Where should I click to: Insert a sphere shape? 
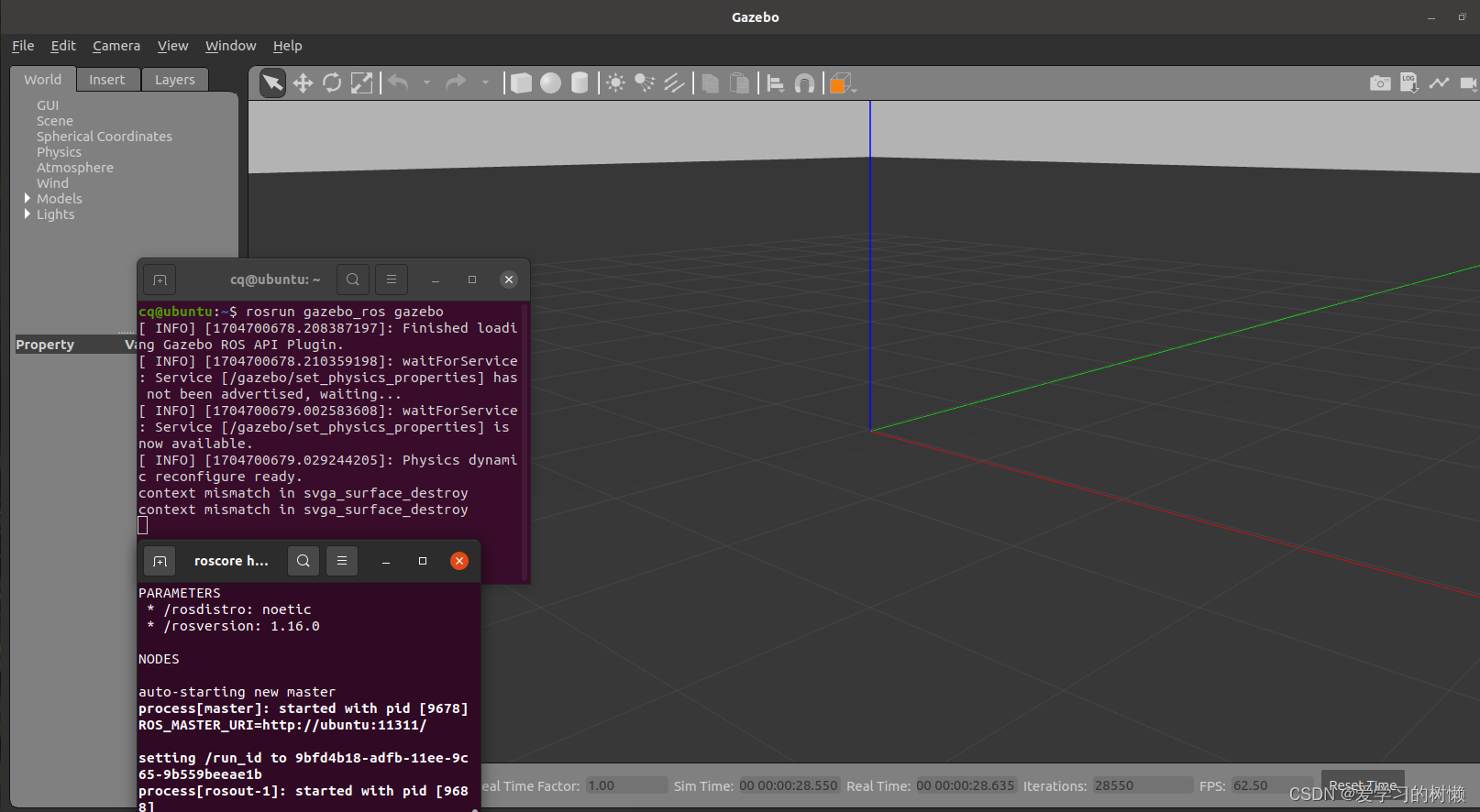tap(550, 83)
